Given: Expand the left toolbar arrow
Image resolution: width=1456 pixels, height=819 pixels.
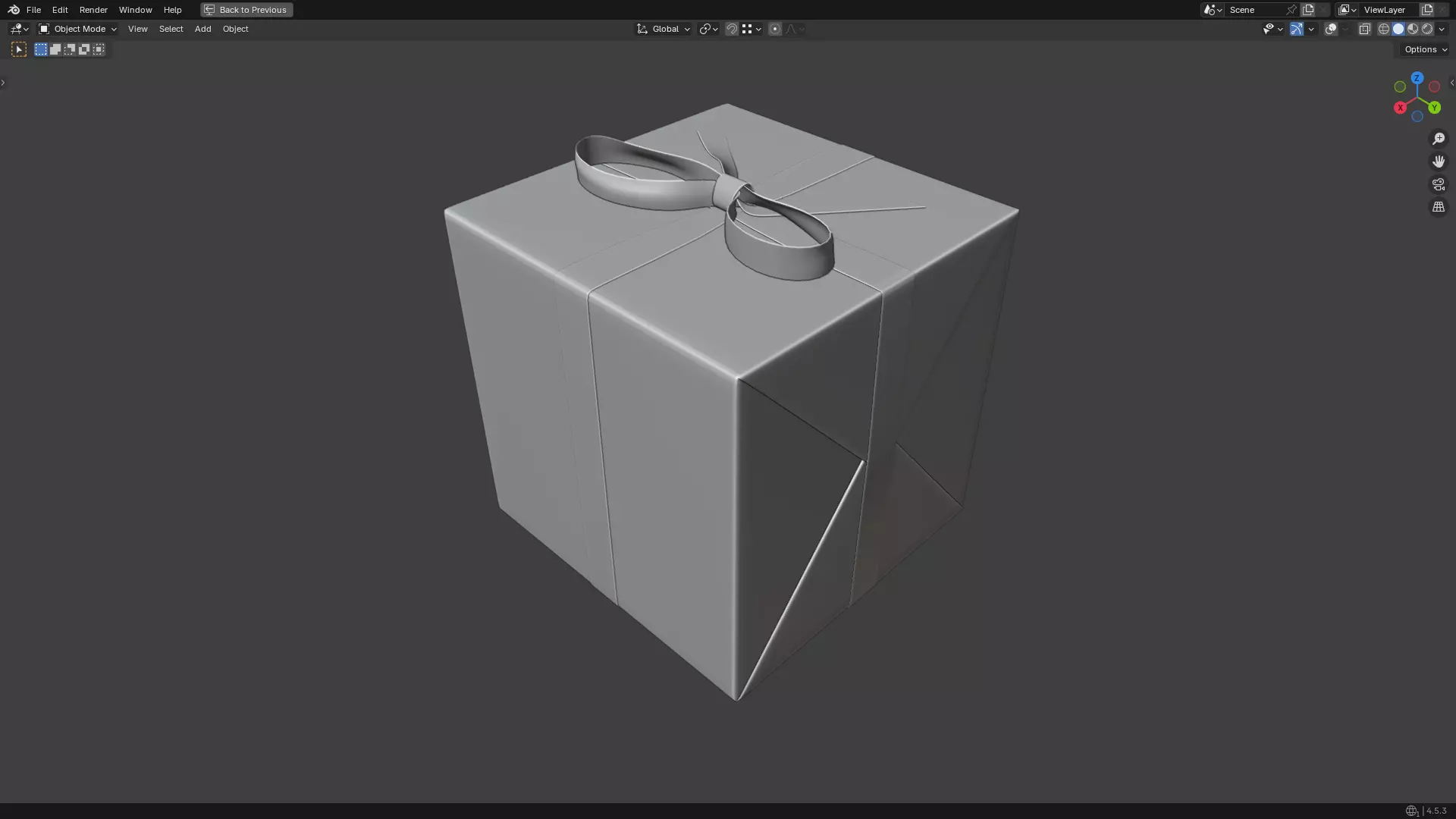Looking at the screenshot, I should [3, 83].
